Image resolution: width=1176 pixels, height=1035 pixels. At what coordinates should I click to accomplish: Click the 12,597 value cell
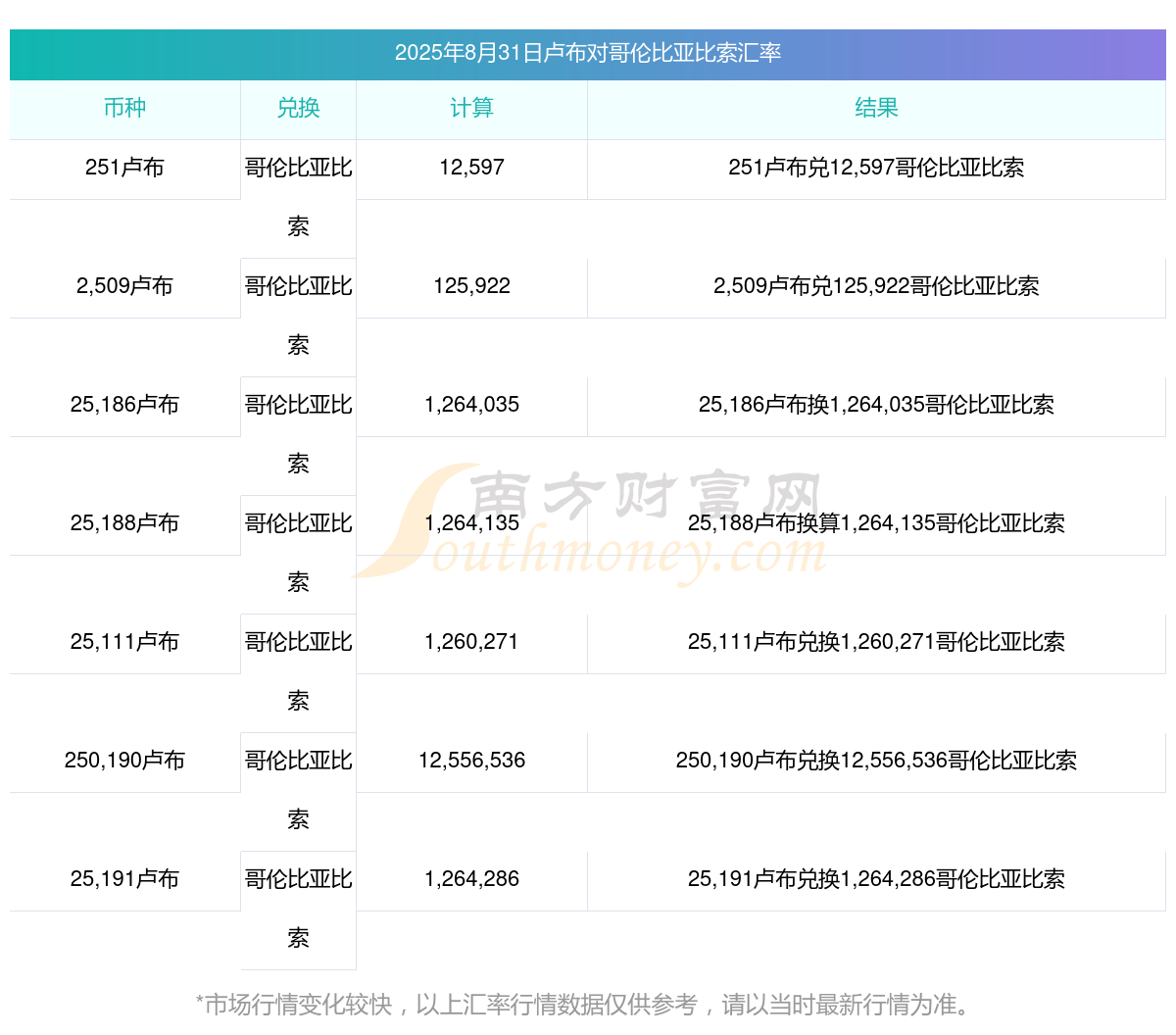[471, 169]
